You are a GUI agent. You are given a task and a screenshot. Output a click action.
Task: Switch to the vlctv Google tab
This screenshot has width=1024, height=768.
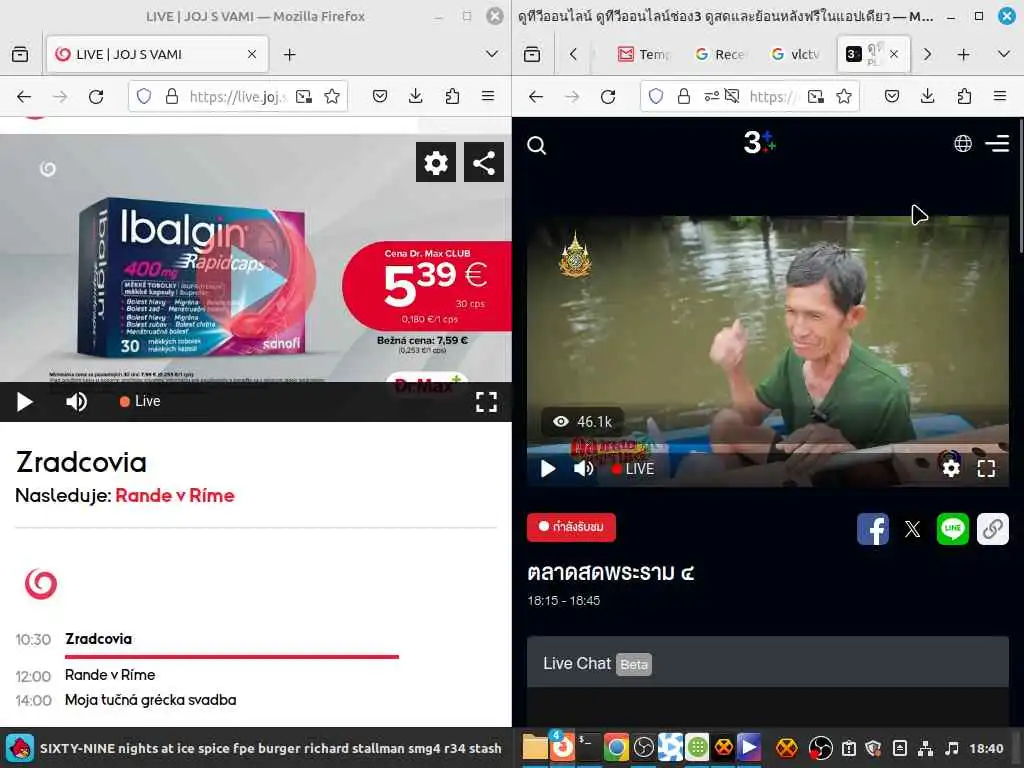(x=795, y=55)
